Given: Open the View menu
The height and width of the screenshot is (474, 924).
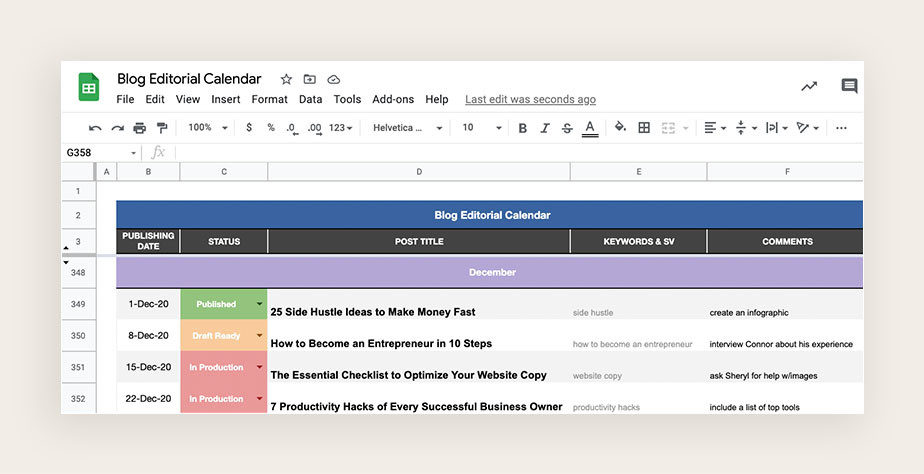Looking at the screenshot, I should coord(187,99).
